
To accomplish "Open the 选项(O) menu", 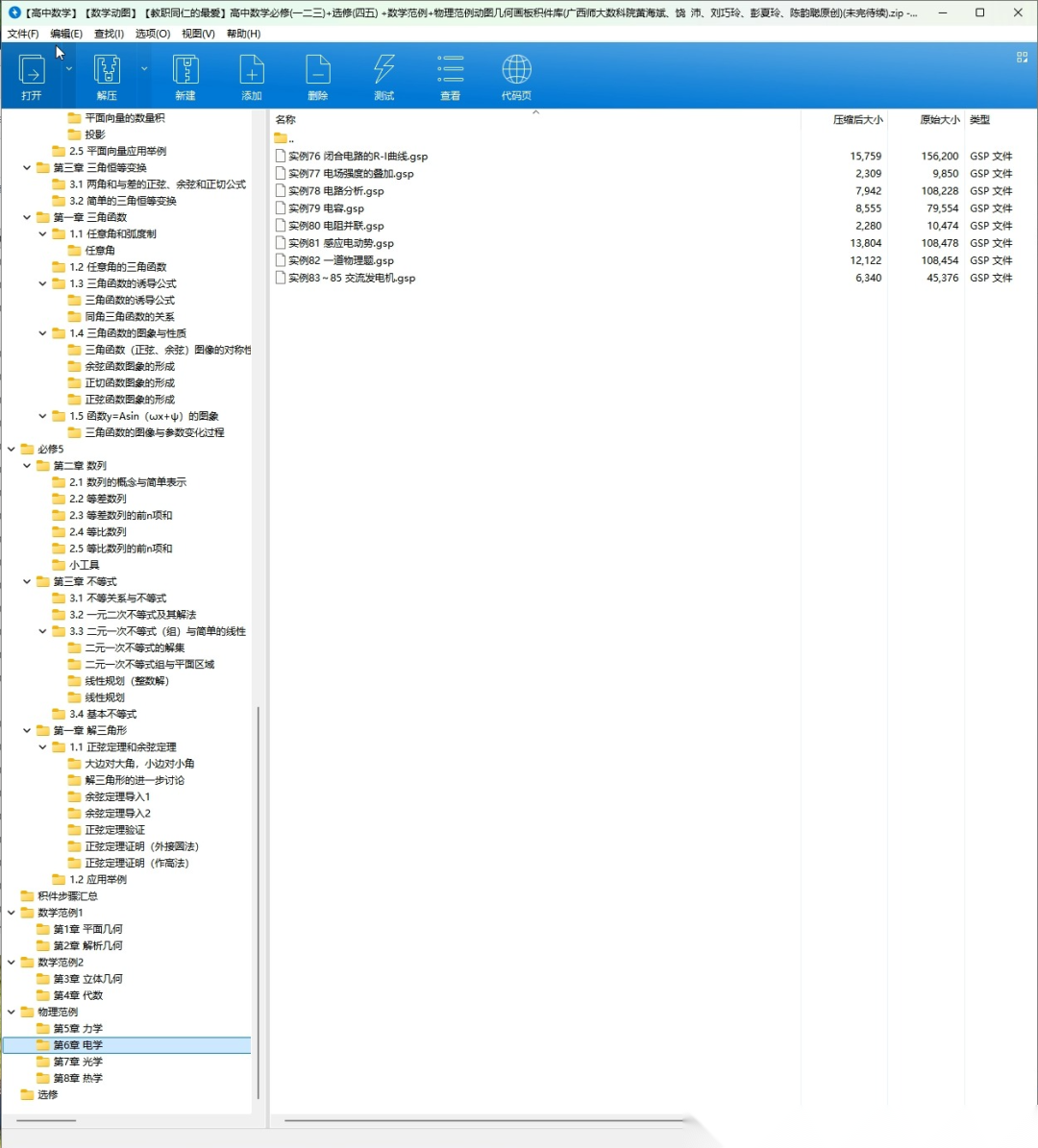I will point(152,34).
